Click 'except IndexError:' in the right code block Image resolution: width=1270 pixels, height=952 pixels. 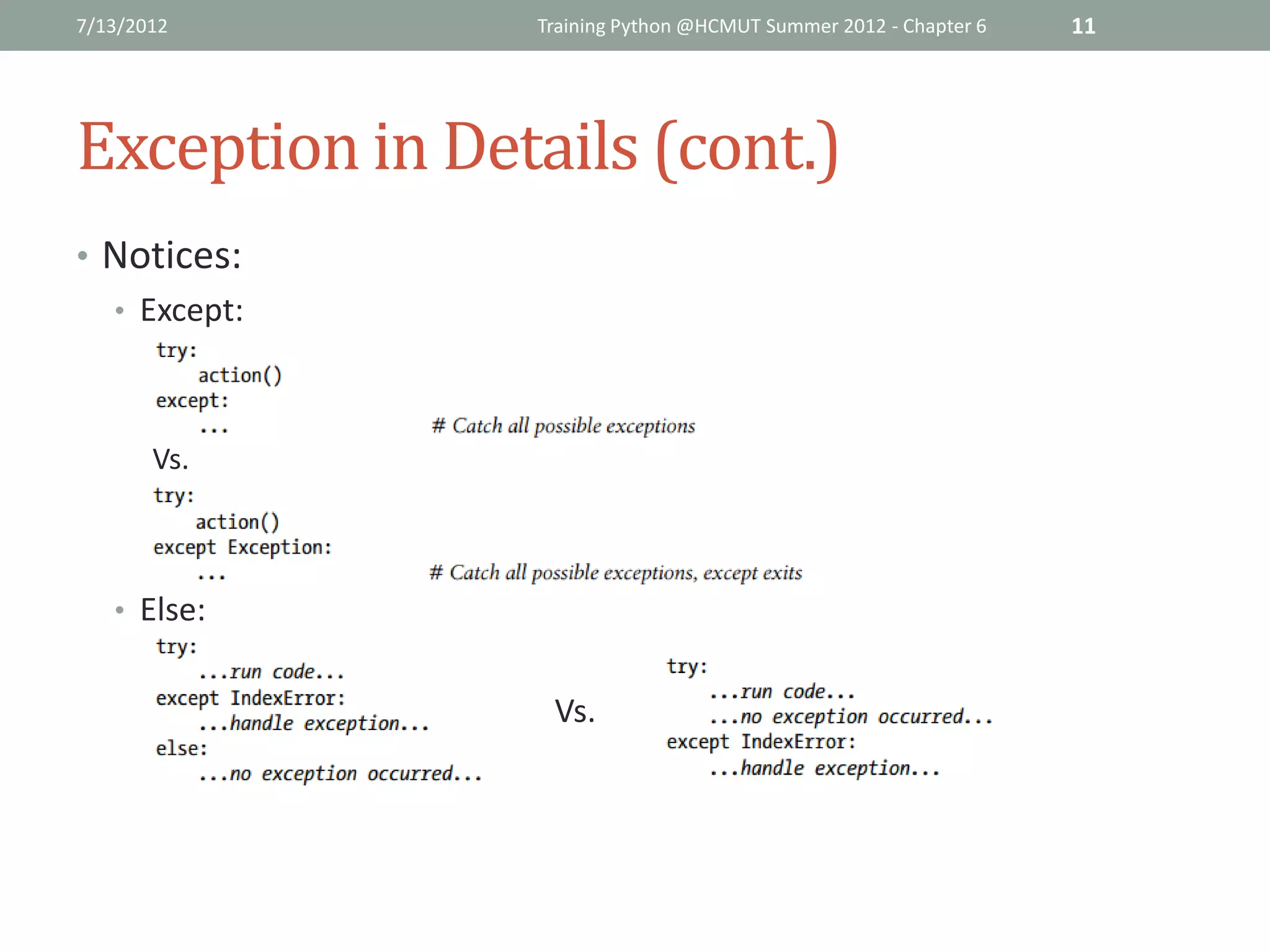(761, 742)
